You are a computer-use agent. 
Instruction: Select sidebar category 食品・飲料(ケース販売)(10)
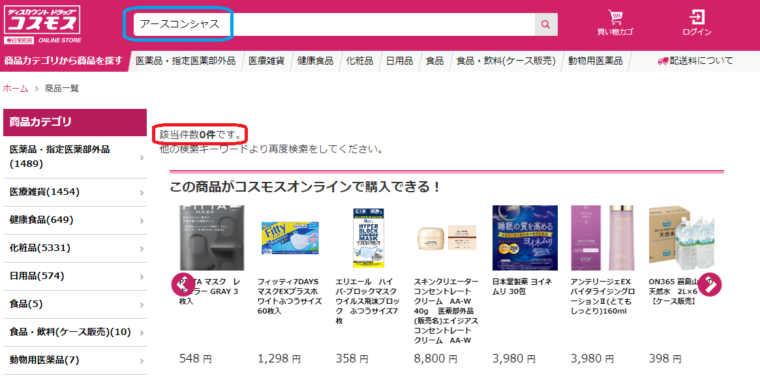75,332
